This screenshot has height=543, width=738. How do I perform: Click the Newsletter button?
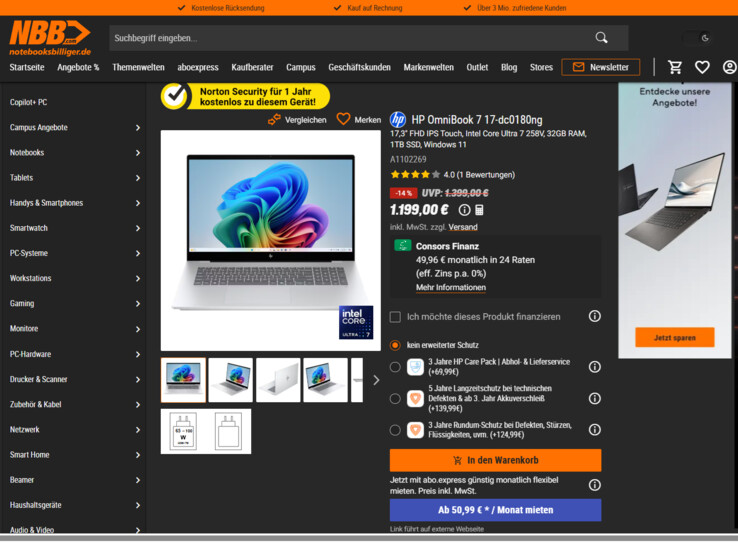pos(601,67)
